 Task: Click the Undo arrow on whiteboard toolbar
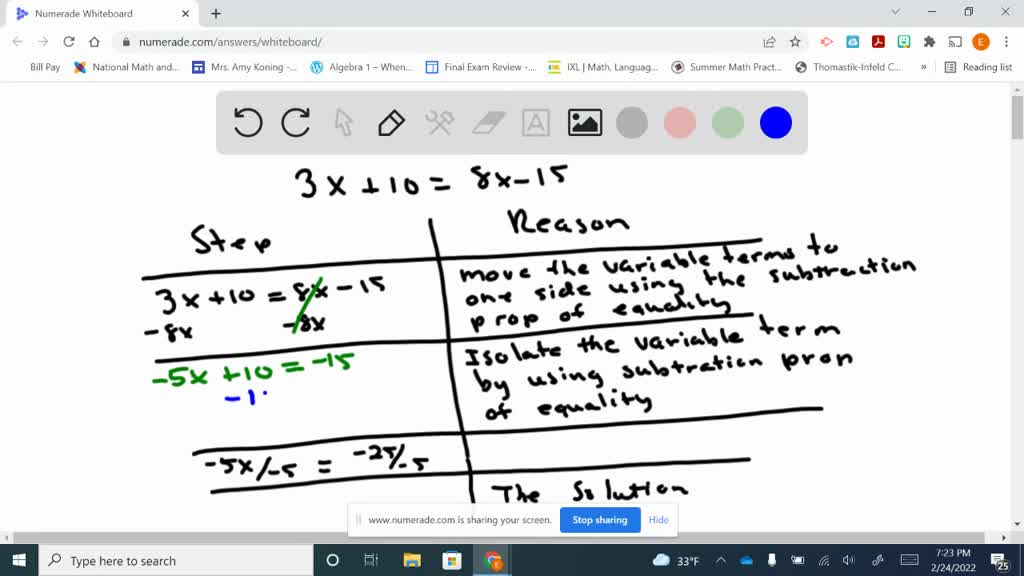[247, 122]
